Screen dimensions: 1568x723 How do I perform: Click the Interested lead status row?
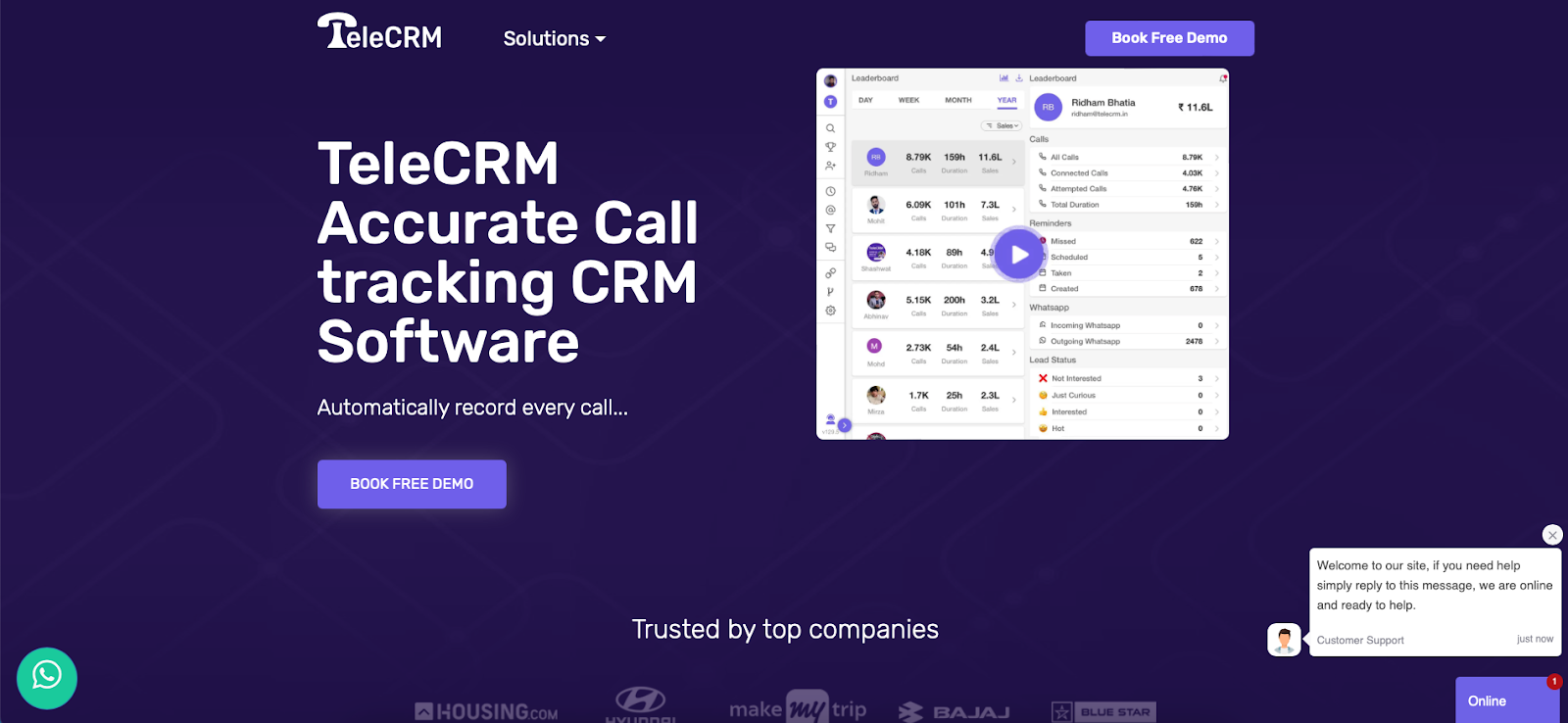(1127, 412)
